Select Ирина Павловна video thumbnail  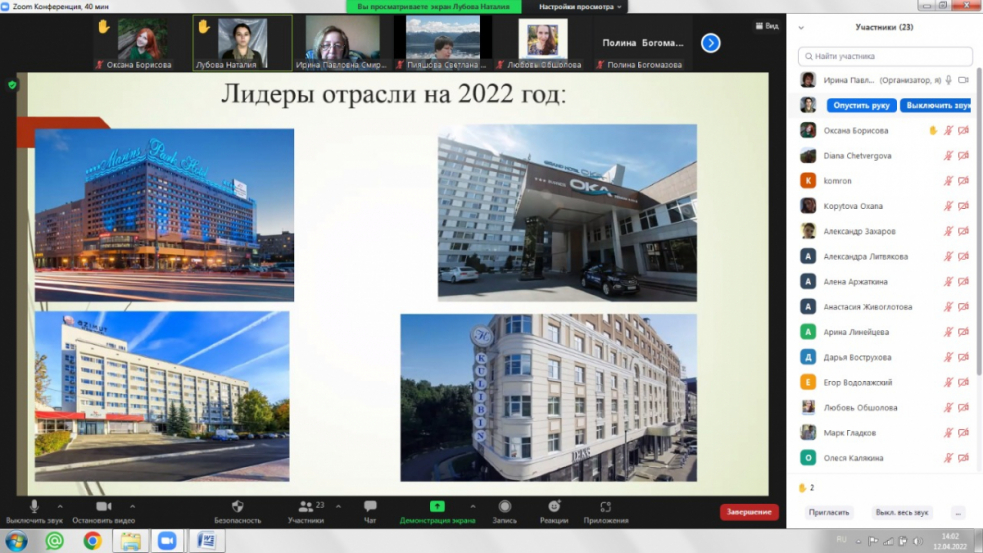(x=342, y=43)
